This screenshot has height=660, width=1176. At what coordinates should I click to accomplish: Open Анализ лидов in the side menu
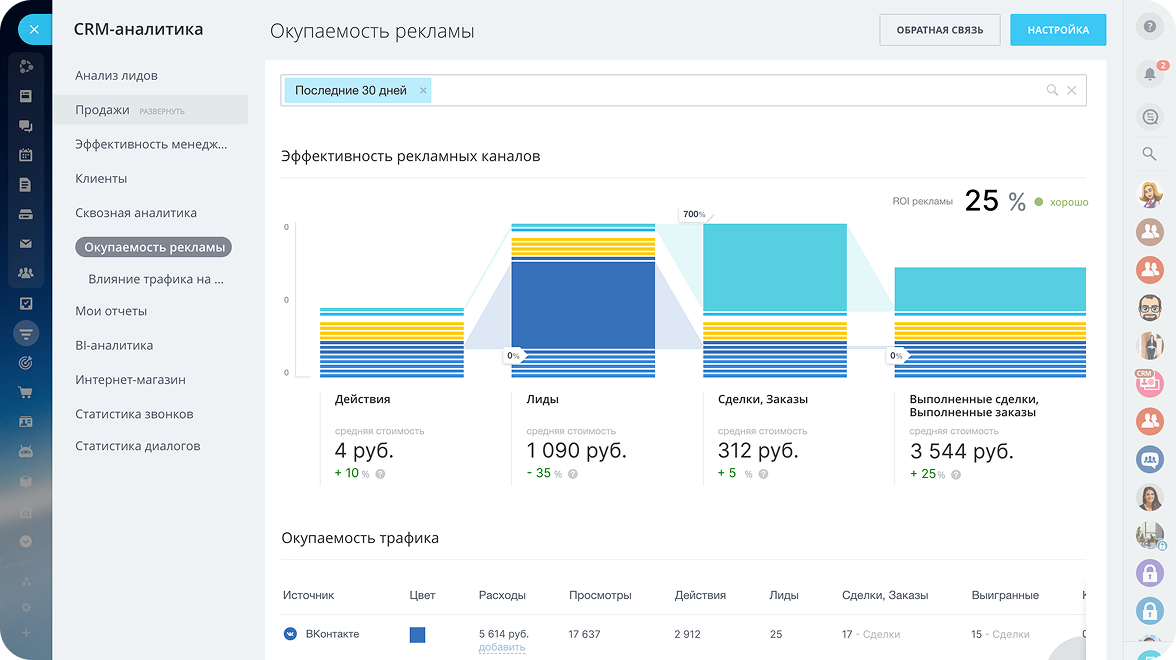click(x=116, y=76)
